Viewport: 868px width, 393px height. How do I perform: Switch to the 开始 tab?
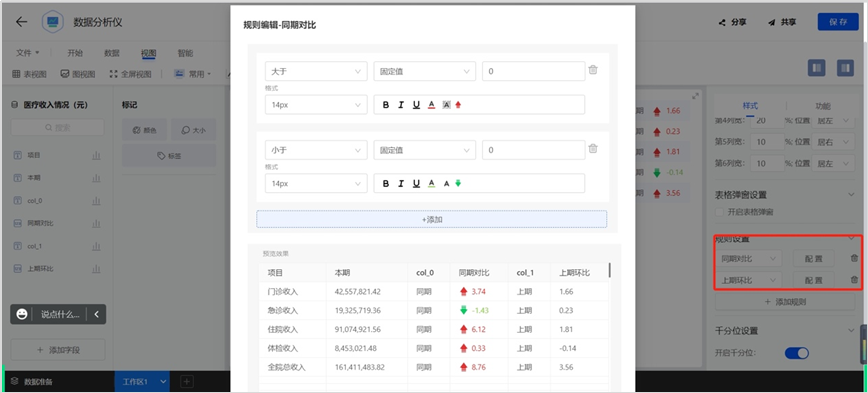click(x=75, y=53)
